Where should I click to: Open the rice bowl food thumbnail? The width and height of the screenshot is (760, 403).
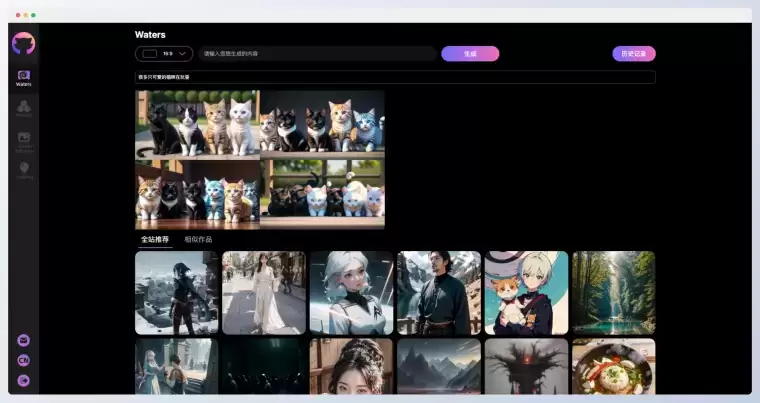coord(614,367)
